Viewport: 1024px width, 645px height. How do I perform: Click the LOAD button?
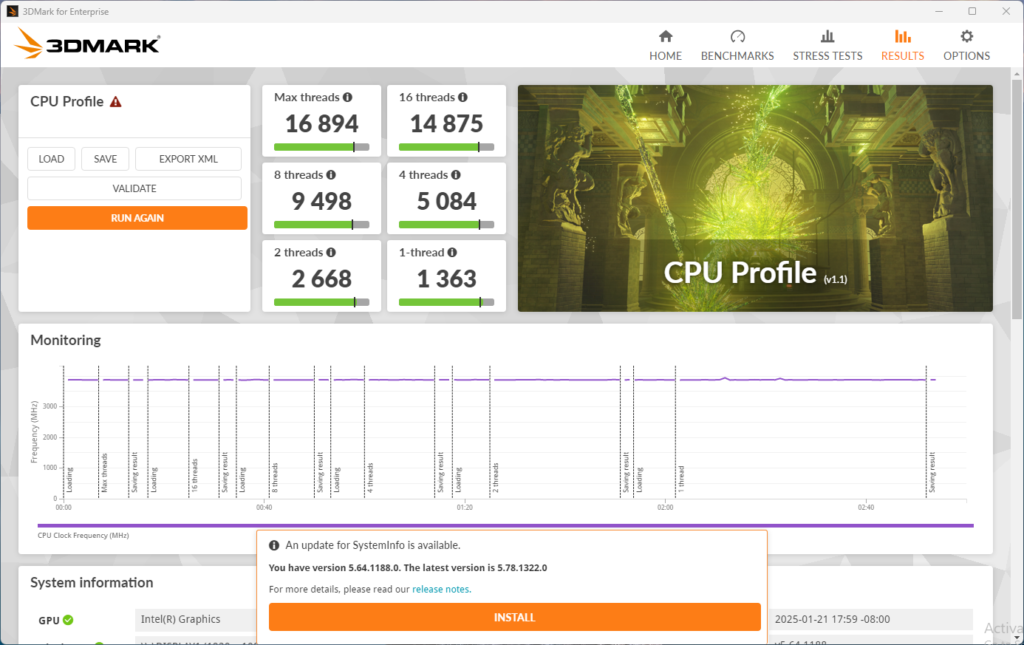(51, 159)
